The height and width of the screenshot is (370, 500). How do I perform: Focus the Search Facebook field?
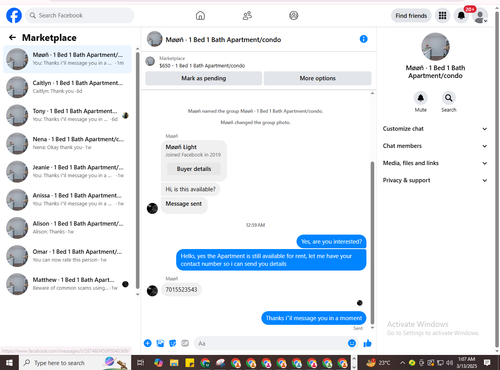[x=80, y=15]
